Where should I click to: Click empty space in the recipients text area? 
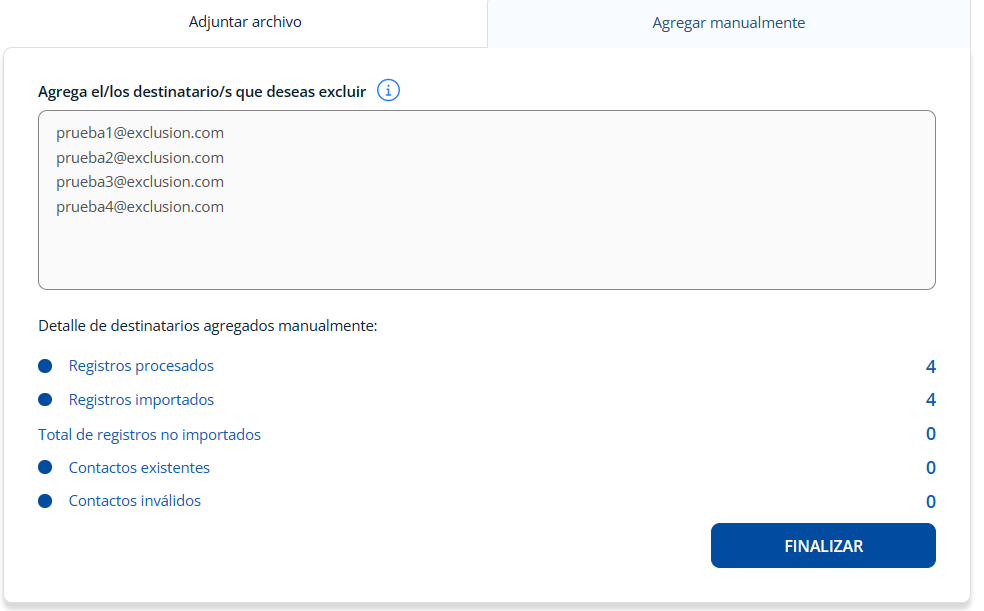click(x=580, y=250)
